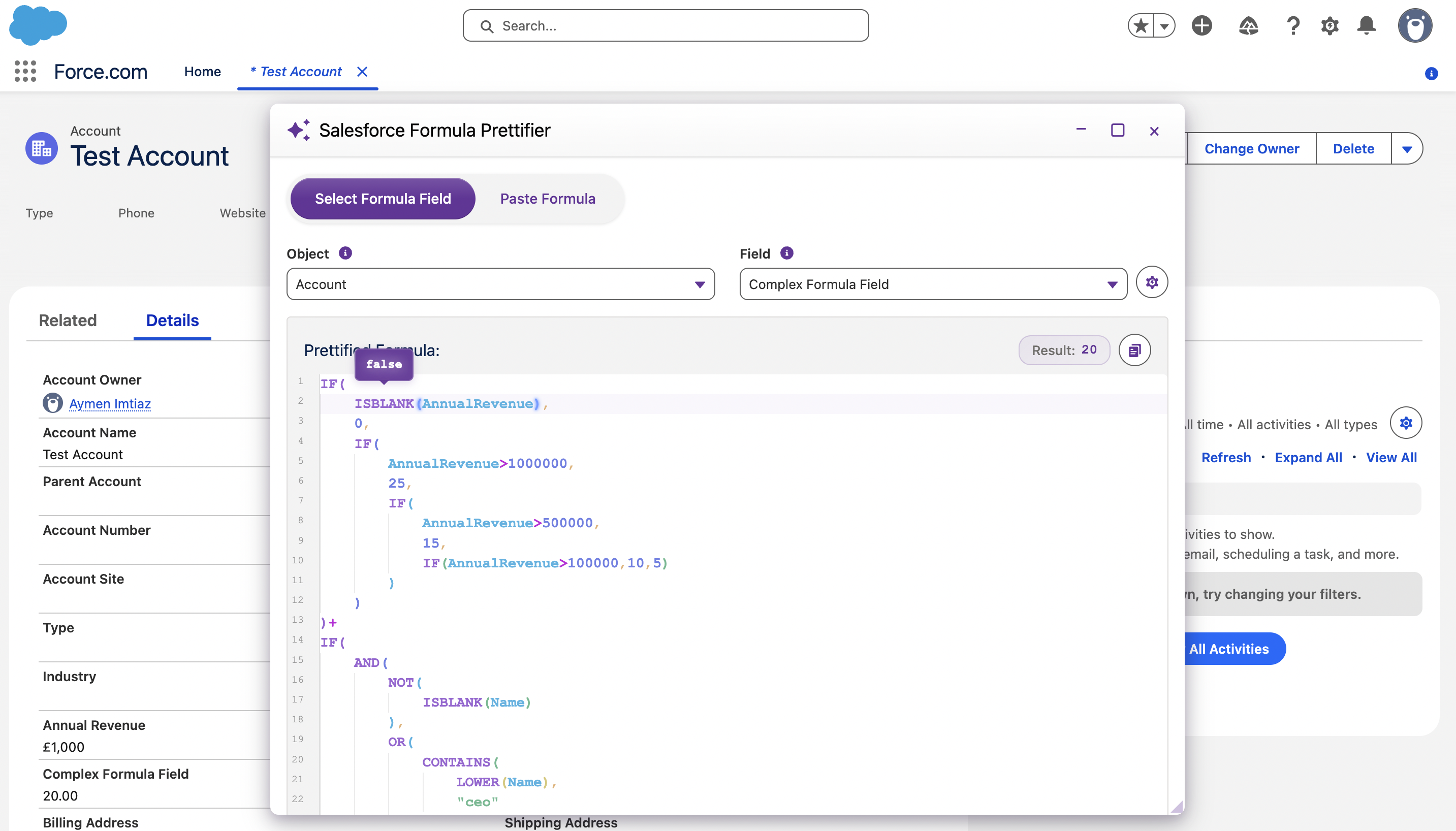Click the Change Owner button

(1251, 149)
